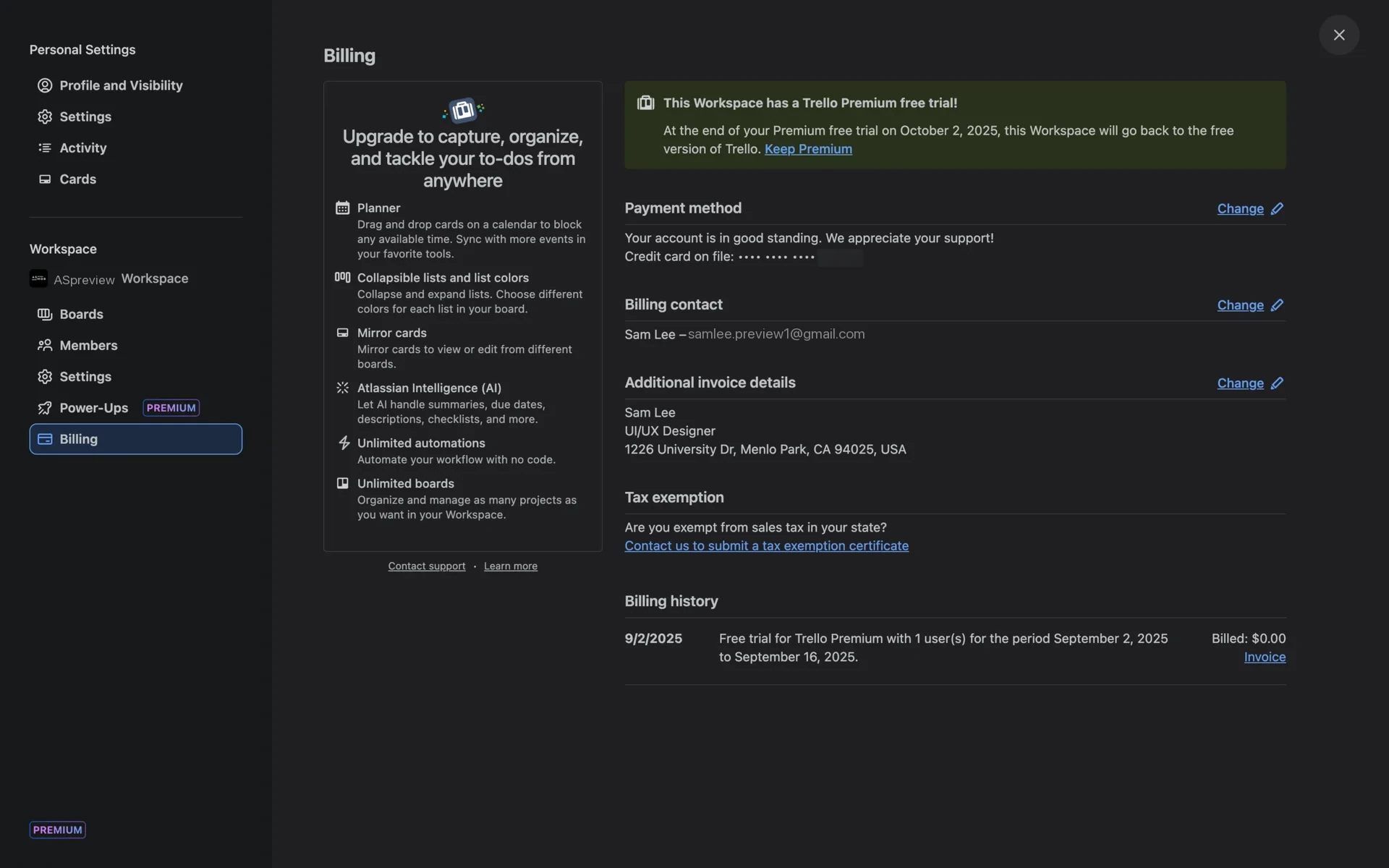Open personal Settings in sidebar
This screenshot has width=1389, height=868.
[x=136, y=116]
